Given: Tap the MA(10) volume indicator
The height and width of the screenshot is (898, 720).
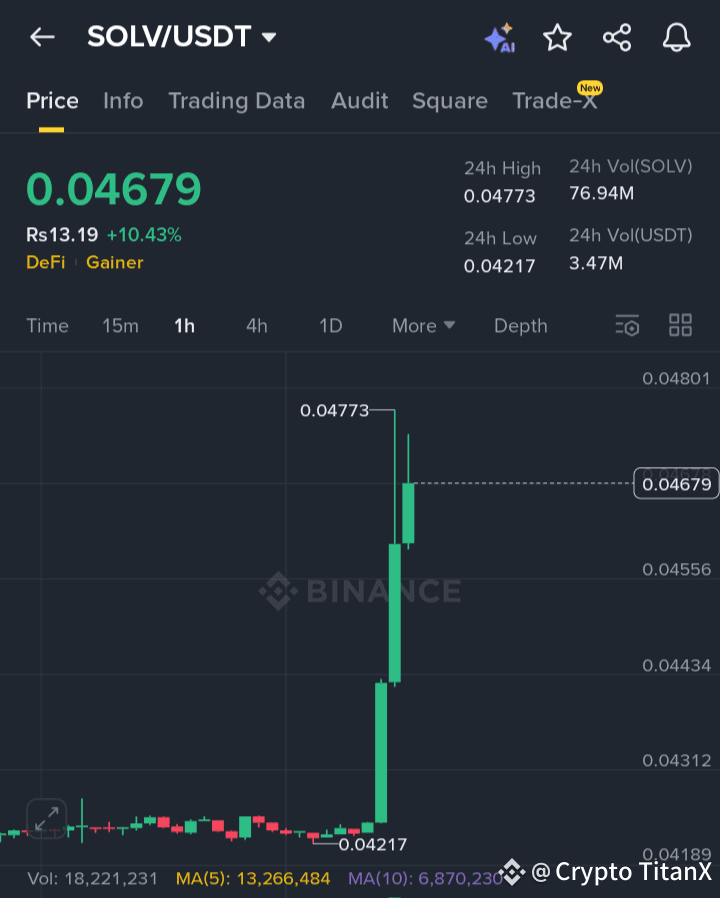Looking at the screenshot, I should [425, 879].
